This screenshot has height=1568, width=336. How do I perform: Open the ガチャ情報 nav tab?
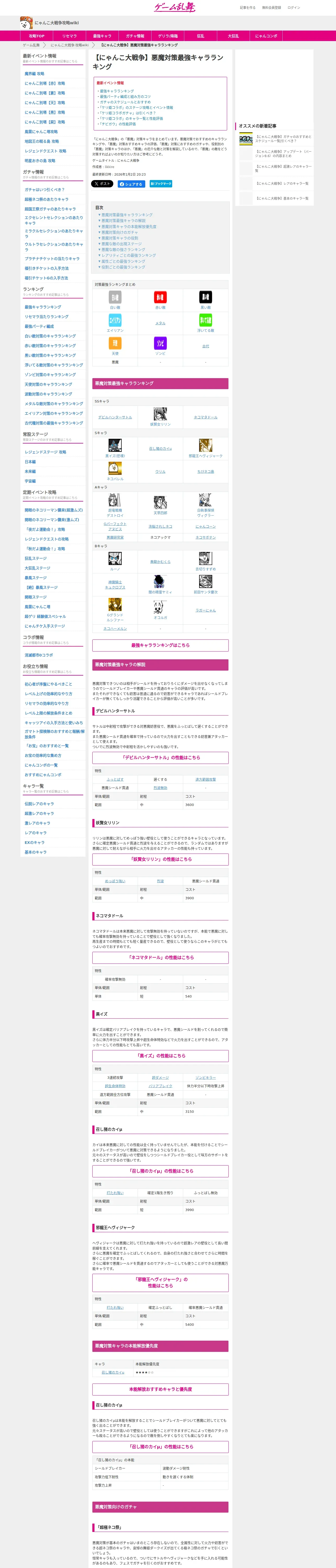[135, 36]
